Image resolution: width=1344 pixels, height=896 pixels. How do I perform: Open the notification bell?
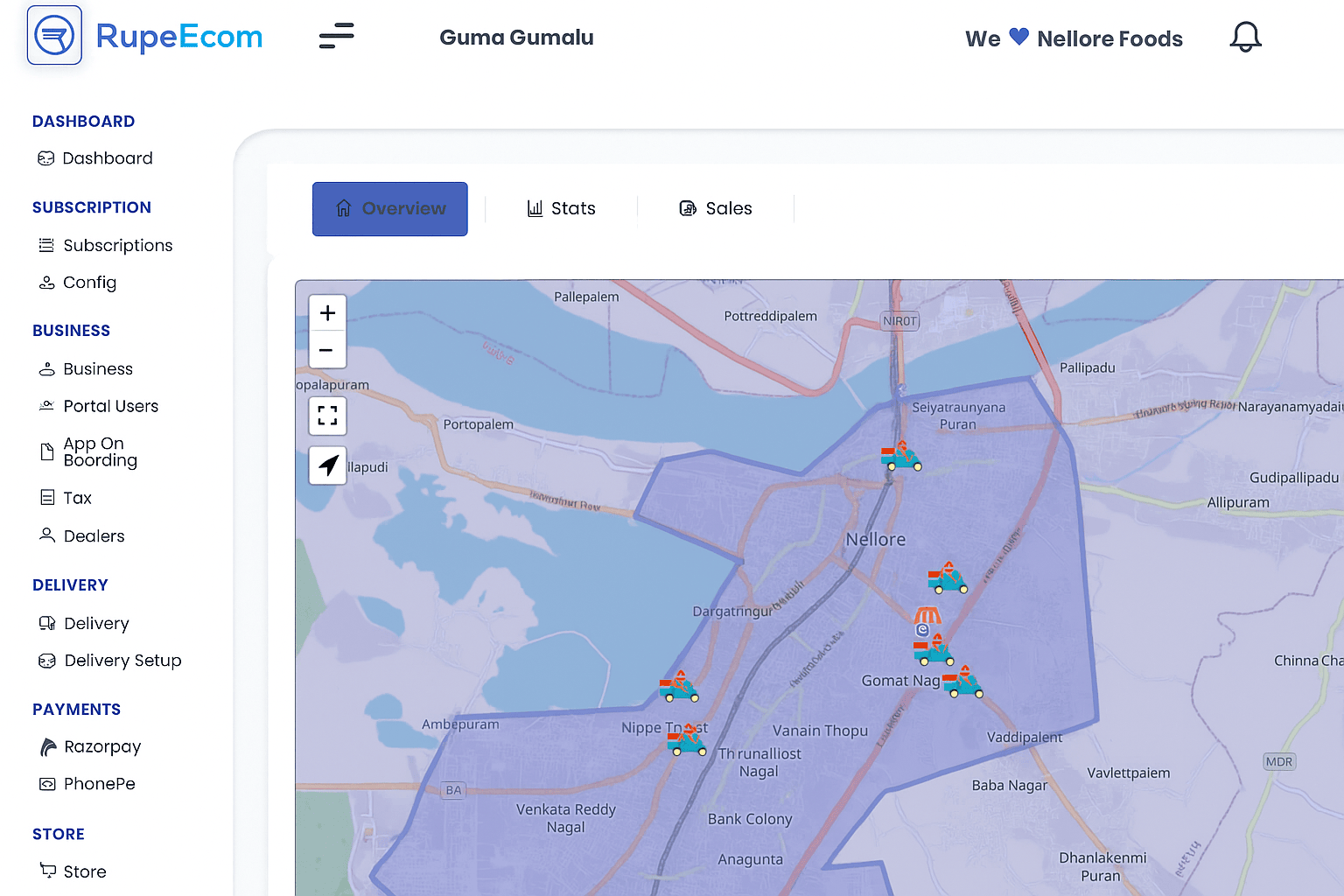click(1245, 37)
